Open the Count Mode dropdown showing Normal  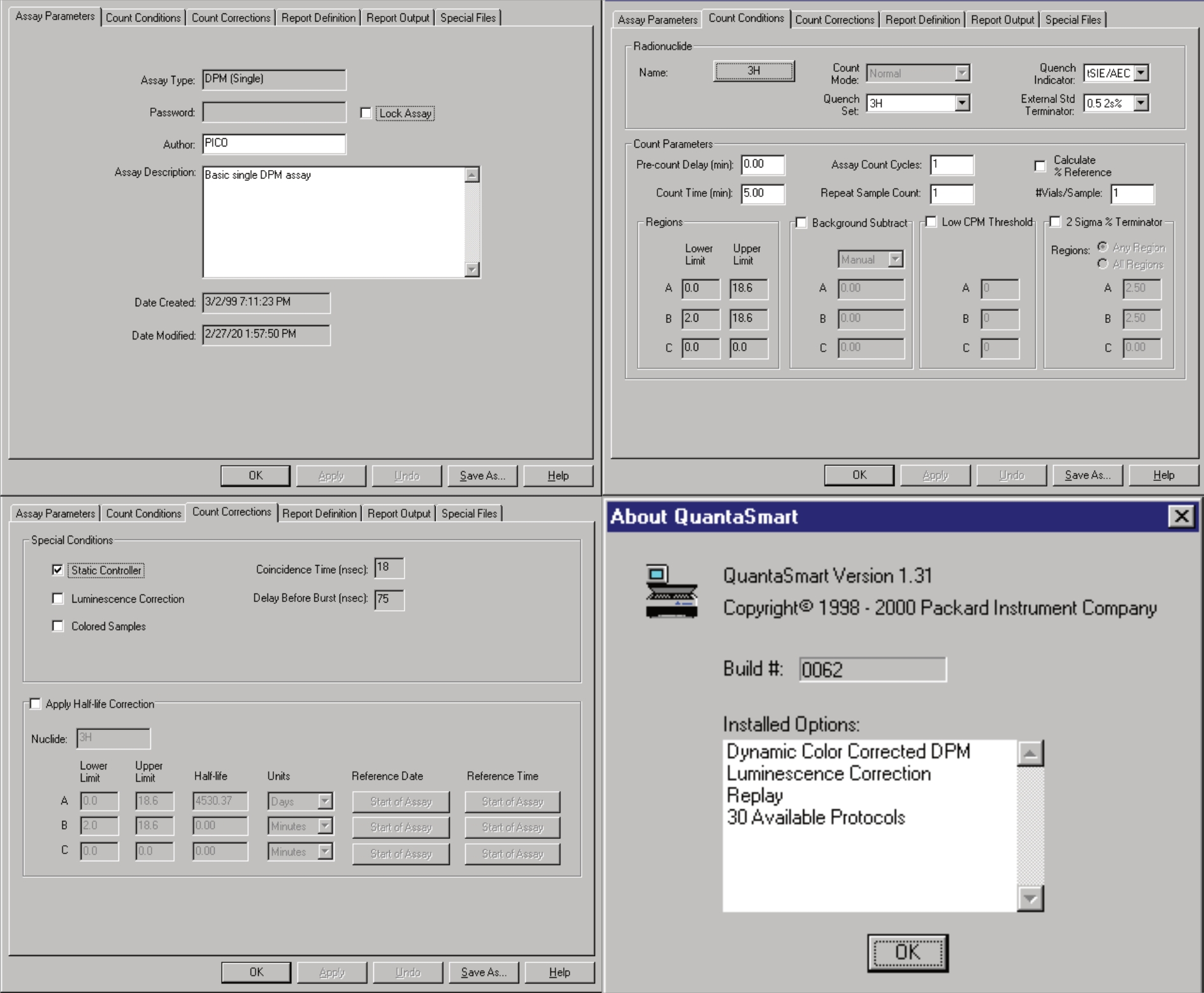(x=962, y=73)
